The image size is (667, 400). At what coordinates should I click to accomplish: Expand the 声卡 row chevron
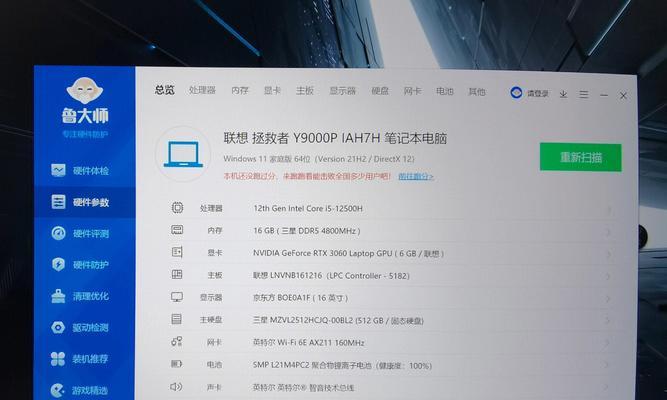(x=604, y=387)
